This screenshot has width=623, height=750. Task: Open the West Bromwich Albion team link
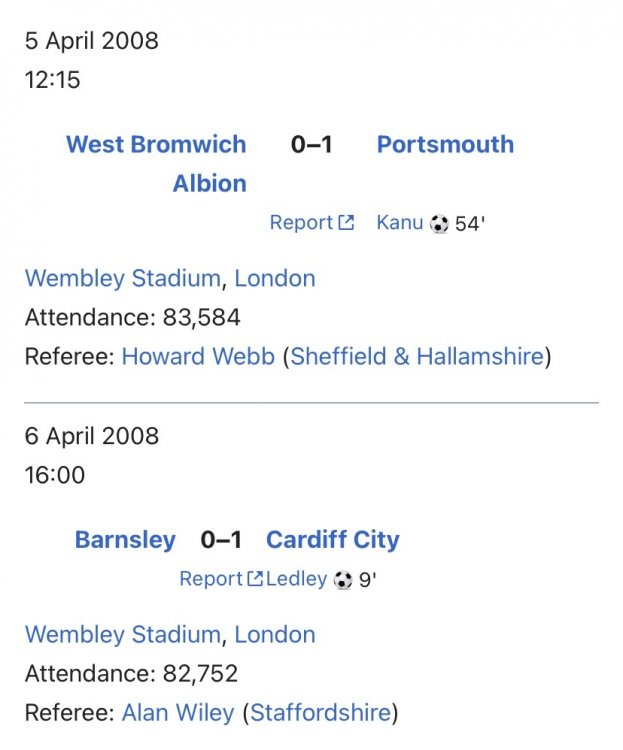[x=156, y=145]
